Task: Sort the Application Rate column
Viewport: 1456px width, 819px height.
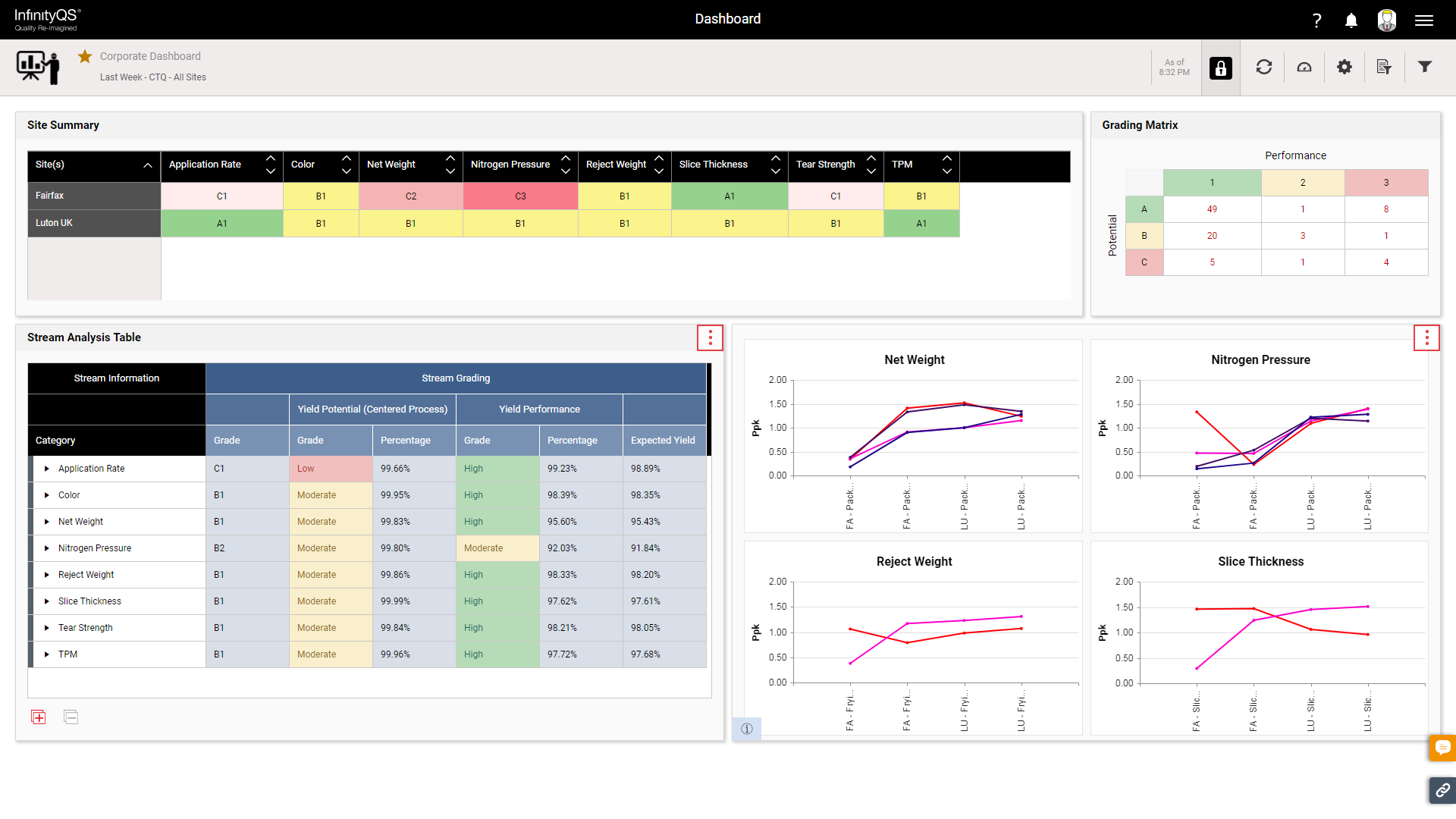Action: pyautogui.click(x=271, y=165)
